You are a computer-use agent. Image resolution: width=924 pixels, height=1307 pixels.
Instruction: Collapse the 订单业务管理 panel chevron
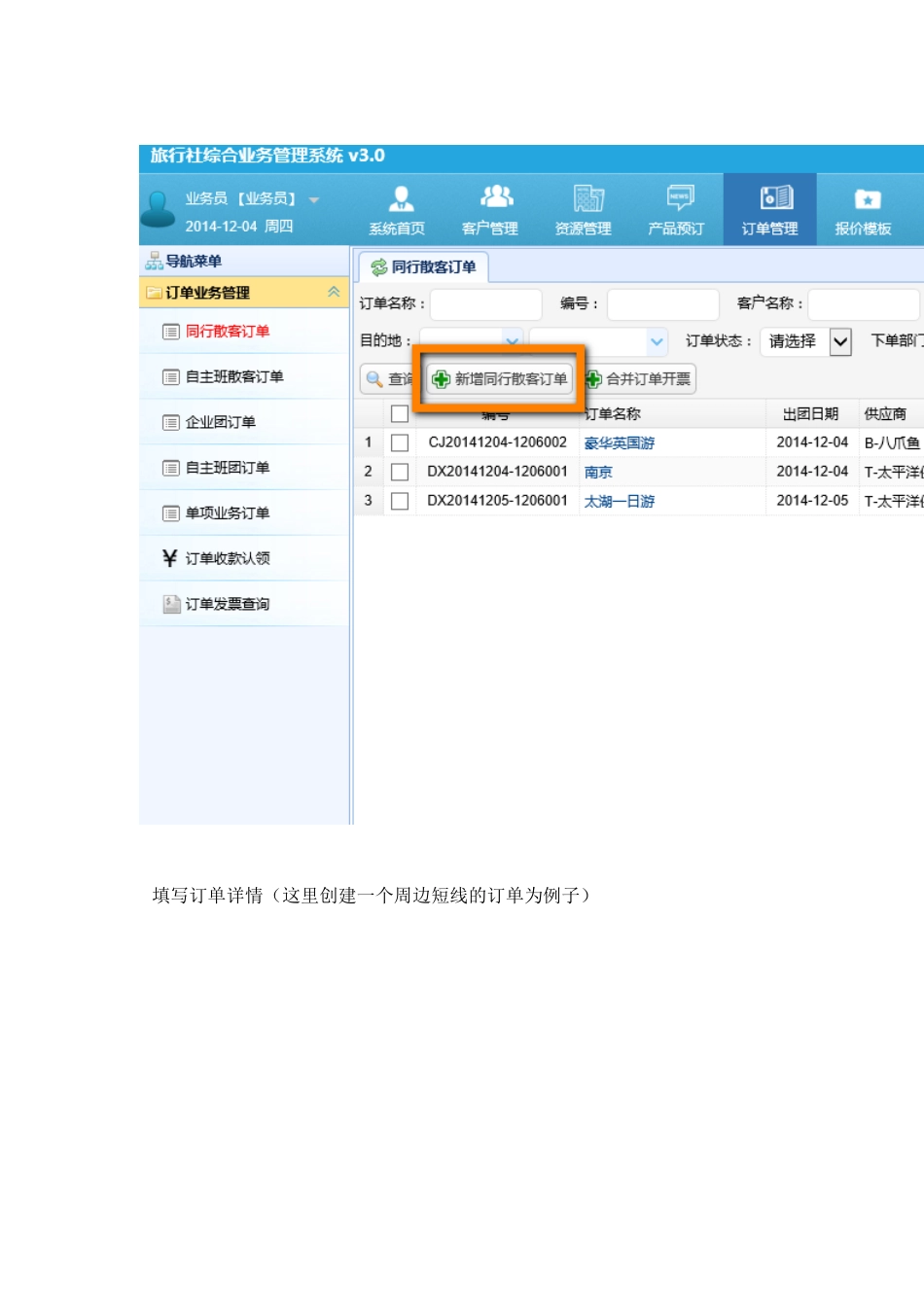pos(334,292)
